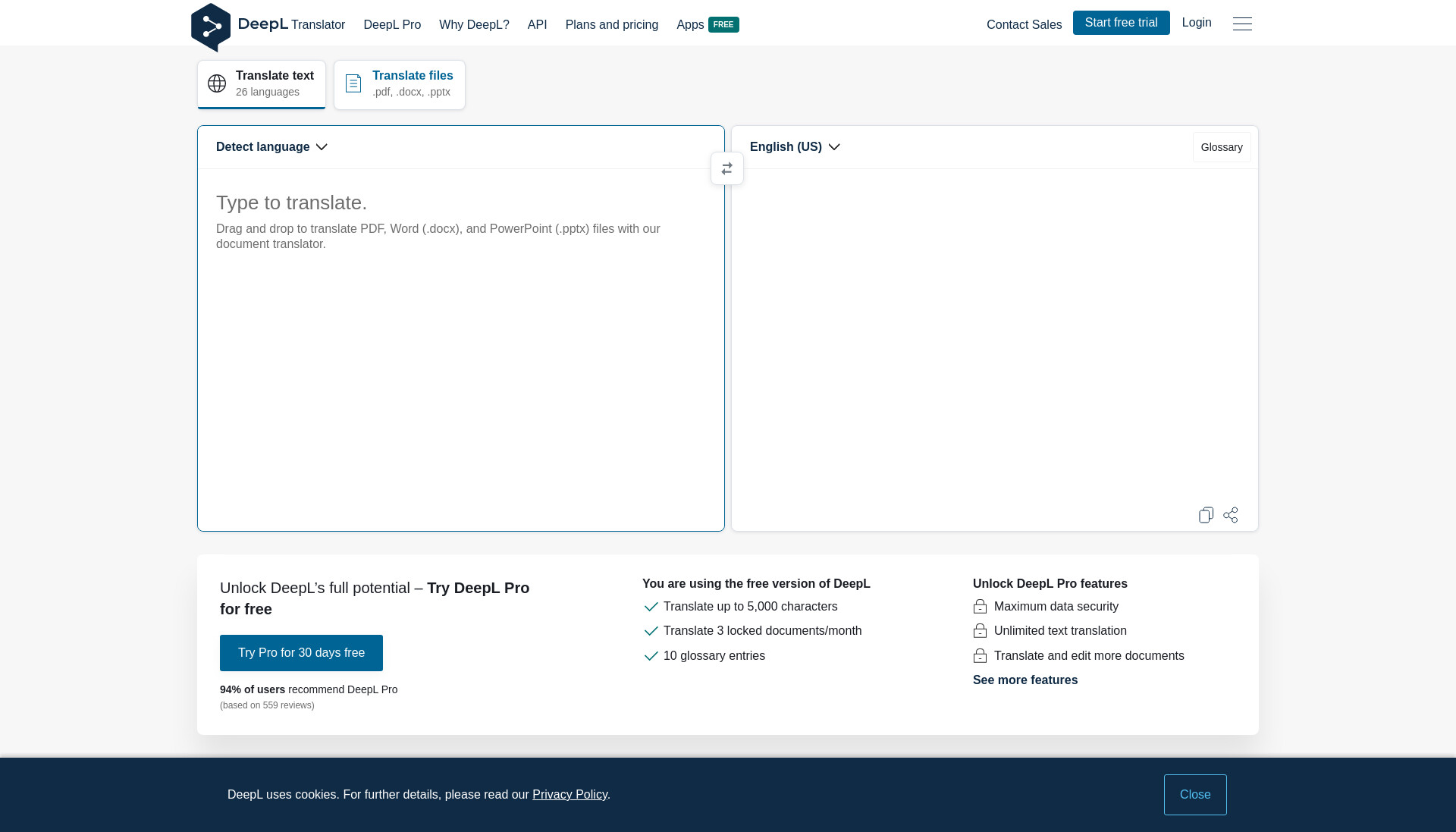Open the Why DeepL? menu

click(474, 24)
